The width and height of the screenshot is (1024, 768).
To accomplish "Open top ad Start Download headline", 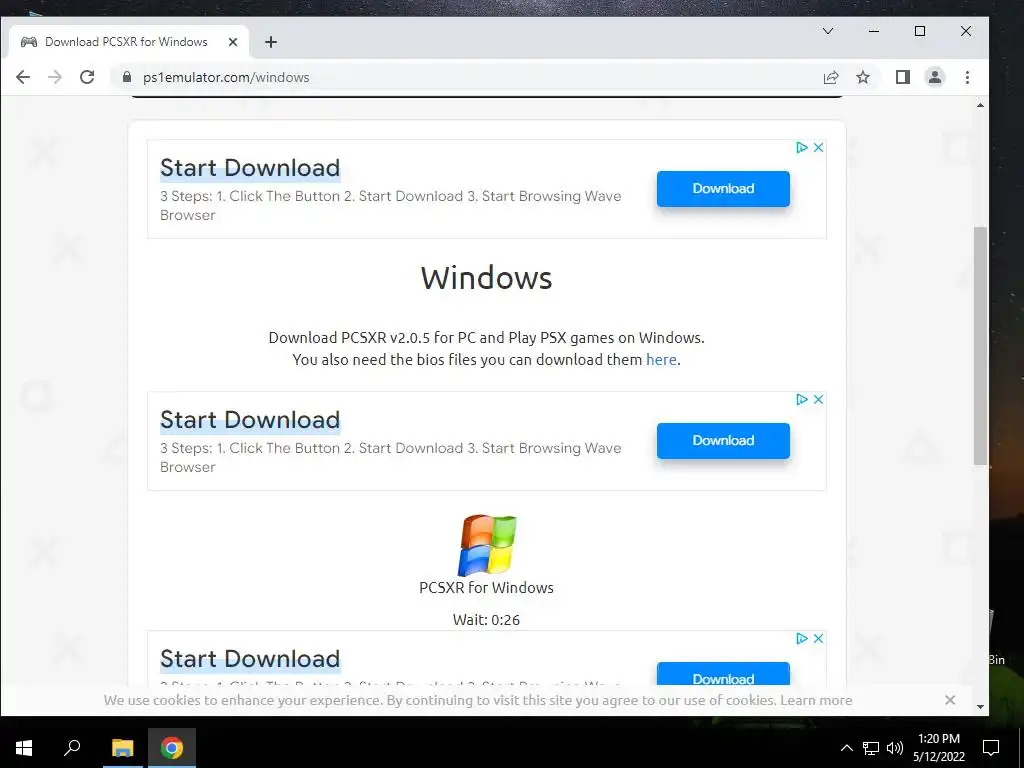I will pyautogui.click(x=250, y=168).
